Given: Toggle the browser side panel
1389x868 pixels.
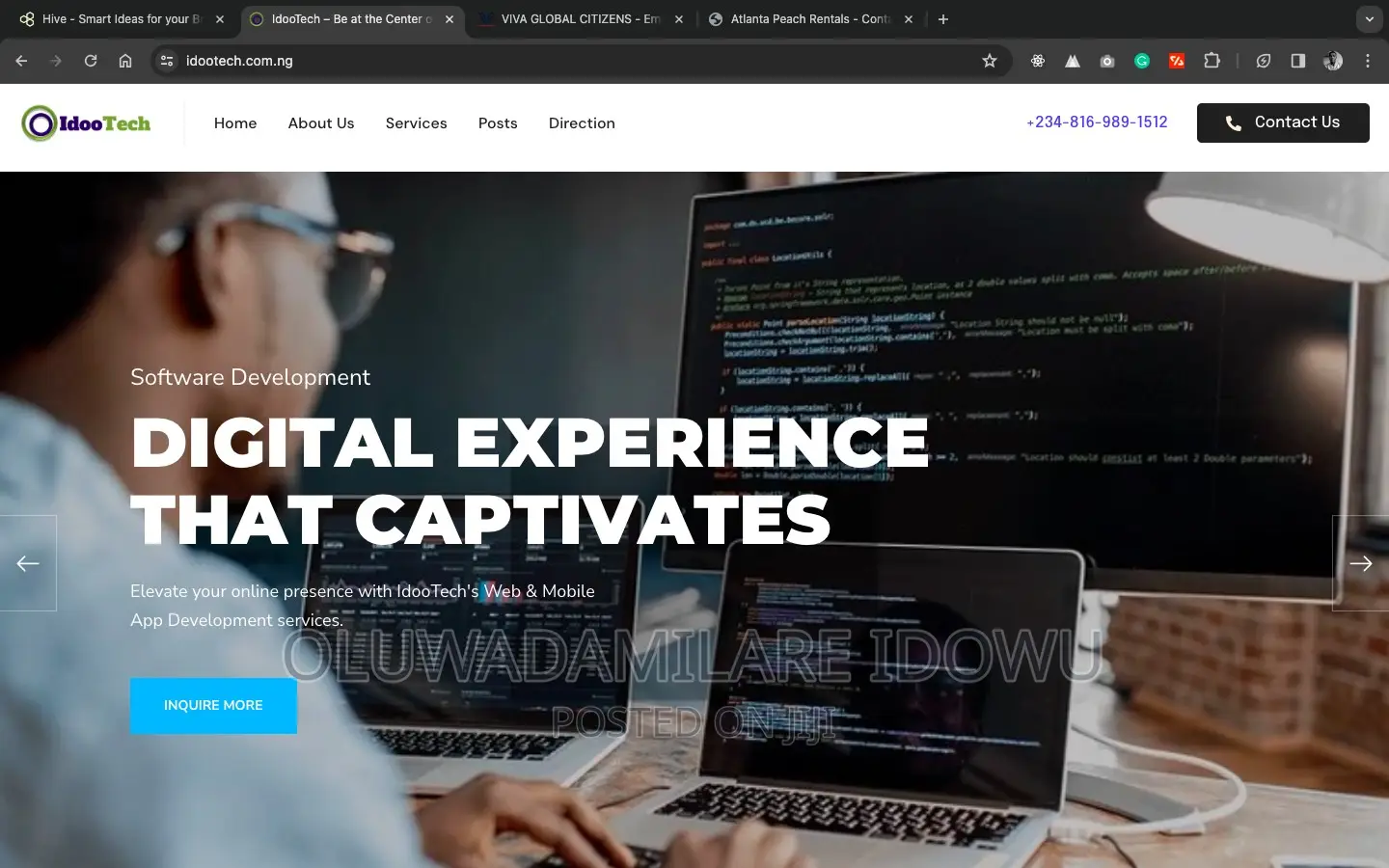Looking at the screenshot, I should coord(1298,61).
